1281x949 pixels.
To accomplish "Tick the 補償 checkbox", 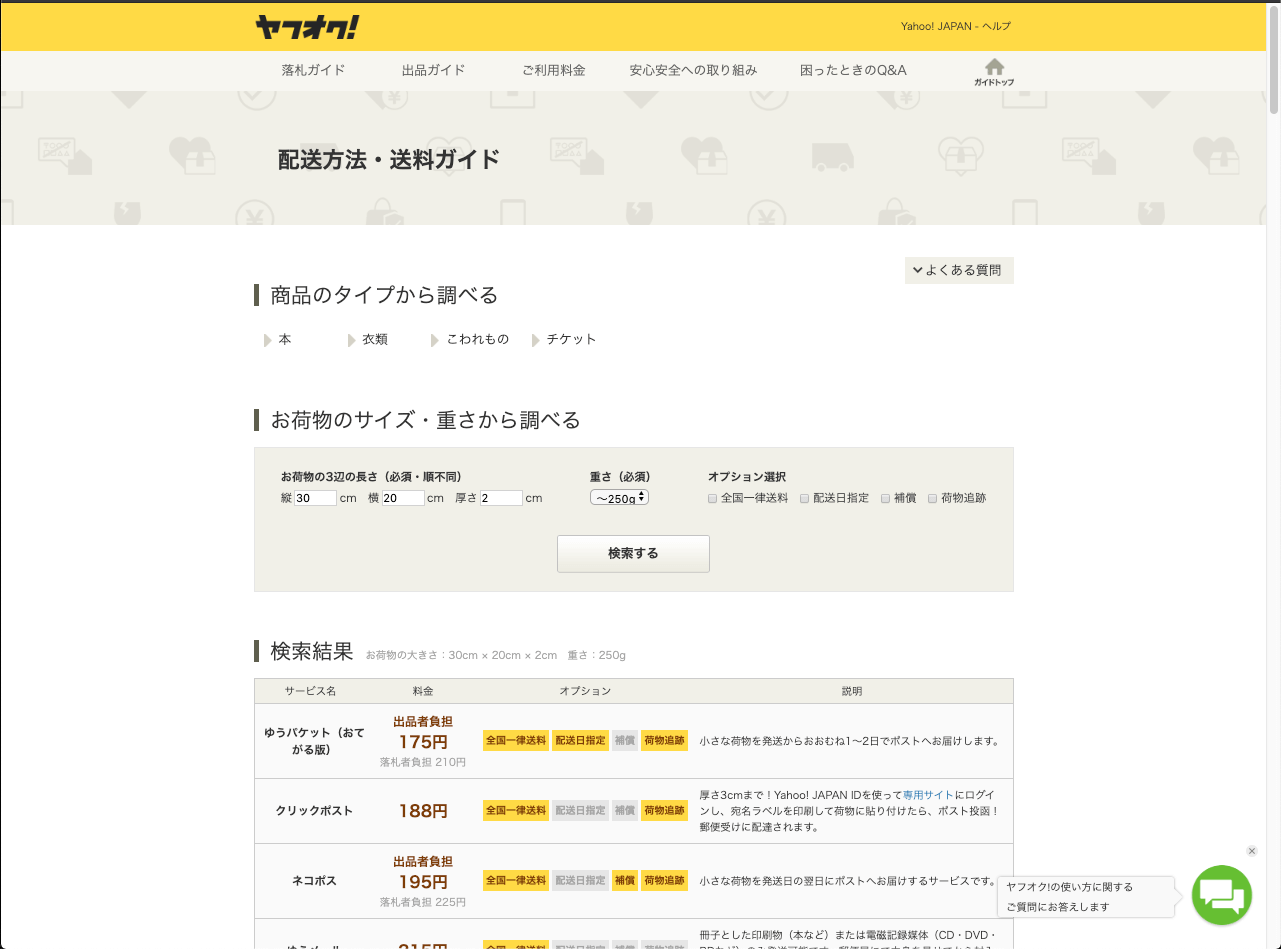I will pyautogui.click(x=885, y=498).
